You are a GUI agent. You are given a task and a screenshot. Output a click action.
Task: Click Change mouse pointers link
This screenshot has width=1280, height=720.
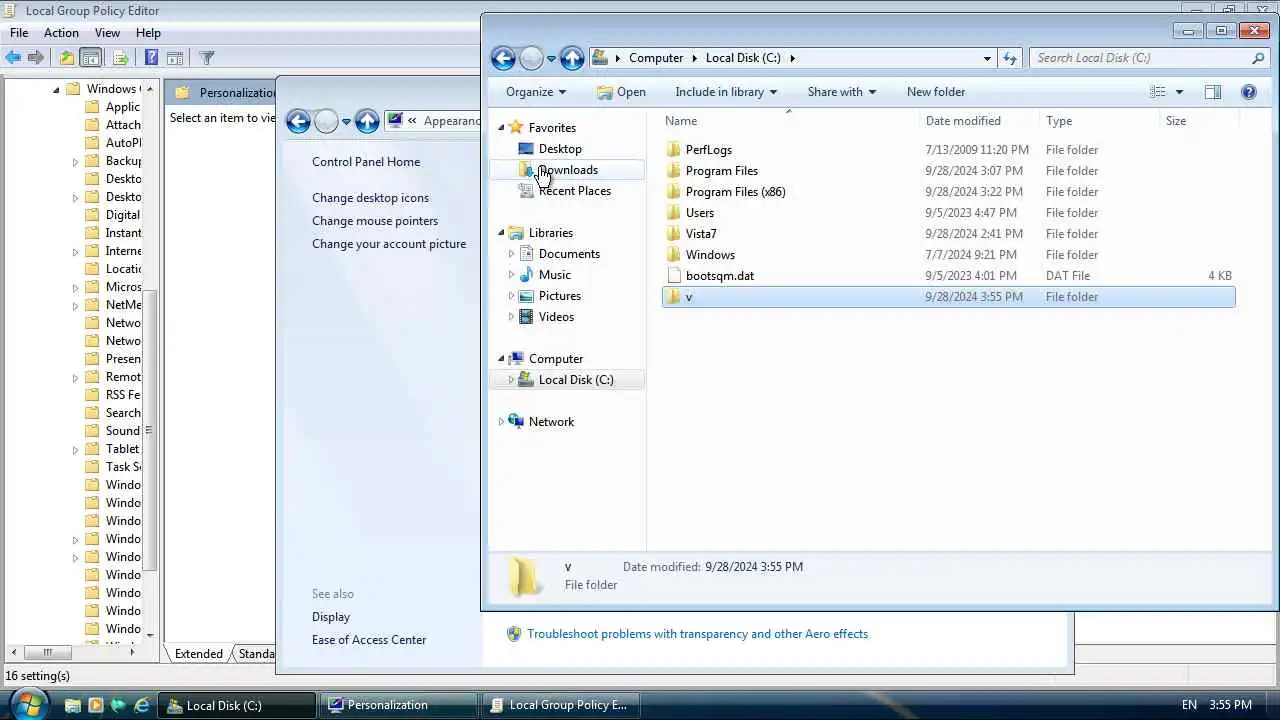coord(375,221)
